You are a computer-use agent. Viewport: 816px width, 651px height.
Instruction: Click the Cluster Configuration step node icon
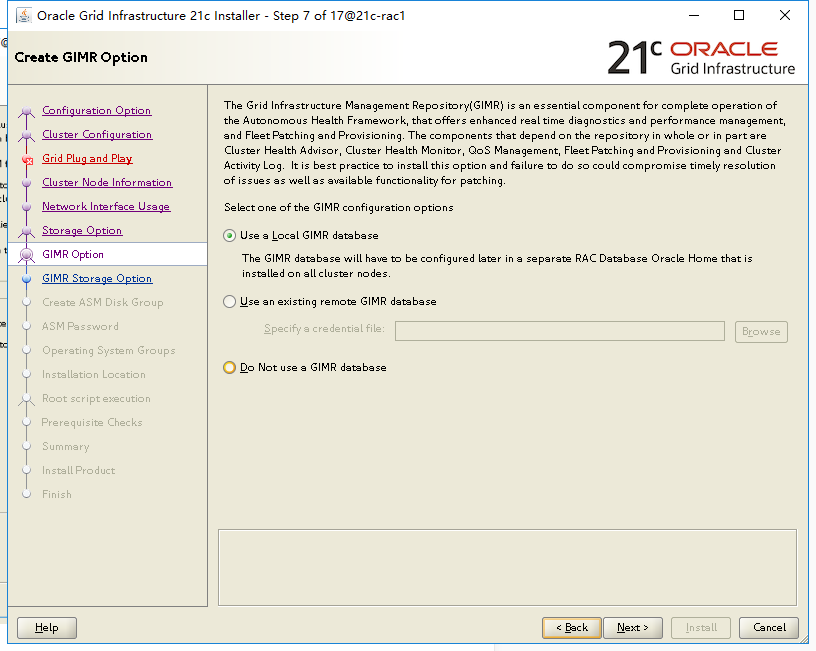click(27, 135)
